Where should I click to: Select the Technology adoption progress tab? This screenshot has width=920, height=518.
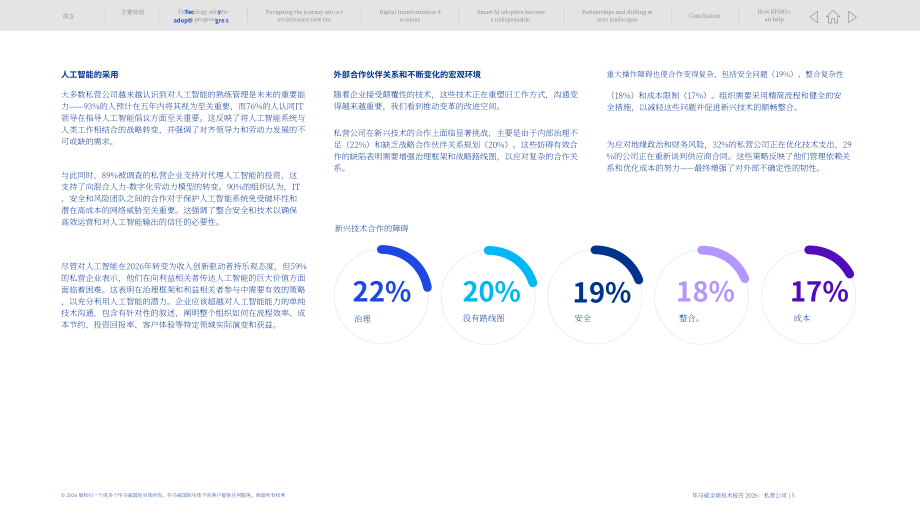click(203, 16)
